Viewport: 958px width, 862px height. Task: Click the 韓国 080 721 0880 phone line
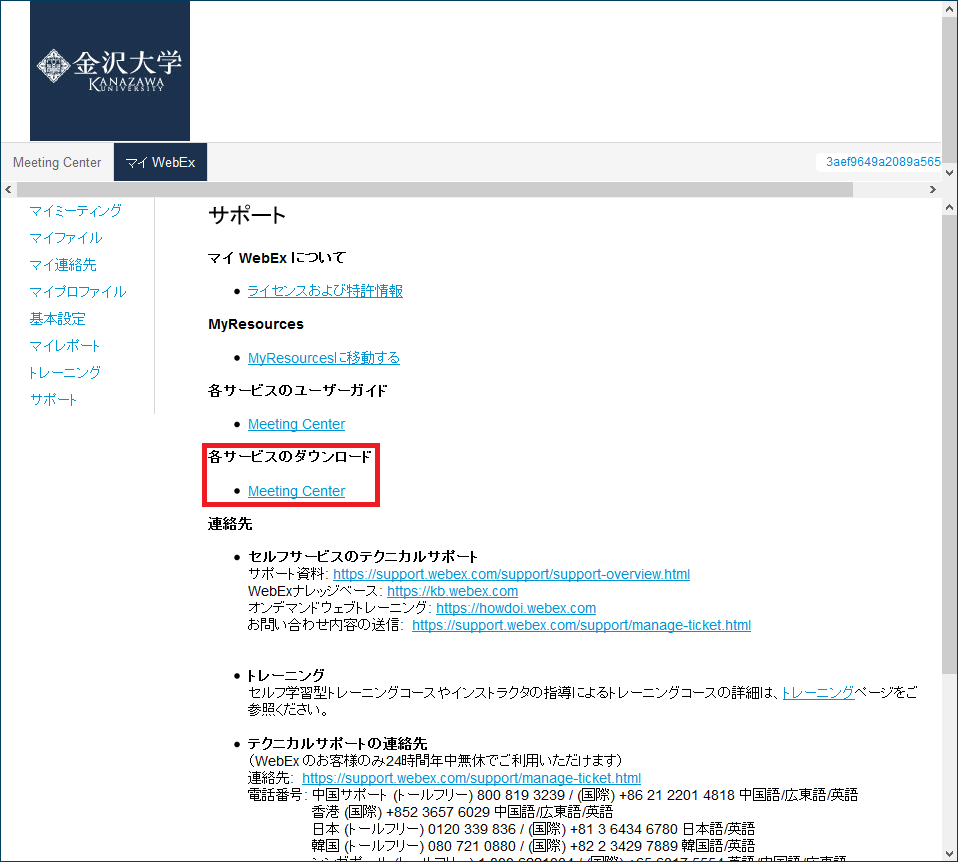coord(533,846)
